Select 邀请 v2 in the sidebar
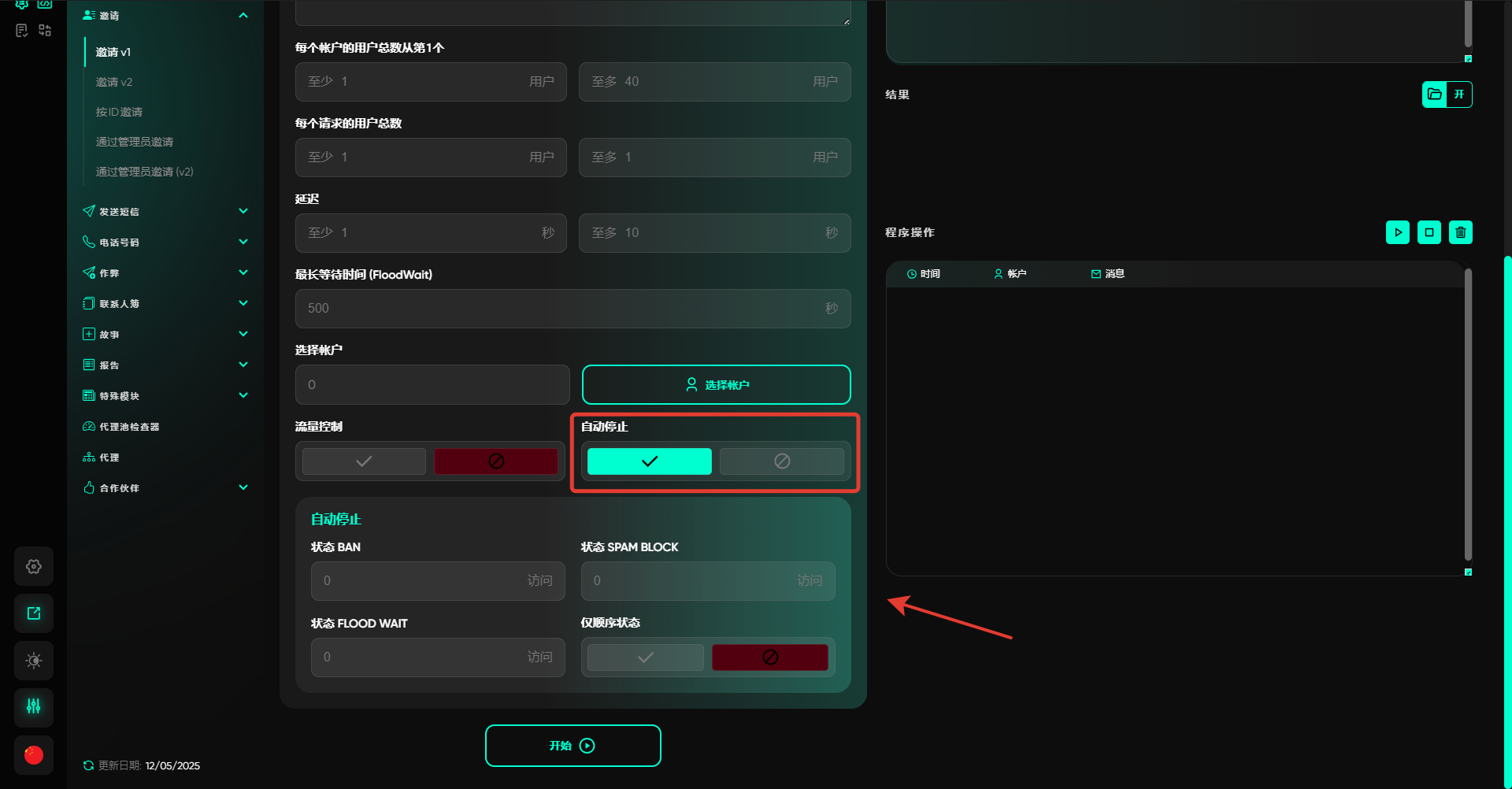1512x789 pixels. pyautogui.click(x=114, y=82)
